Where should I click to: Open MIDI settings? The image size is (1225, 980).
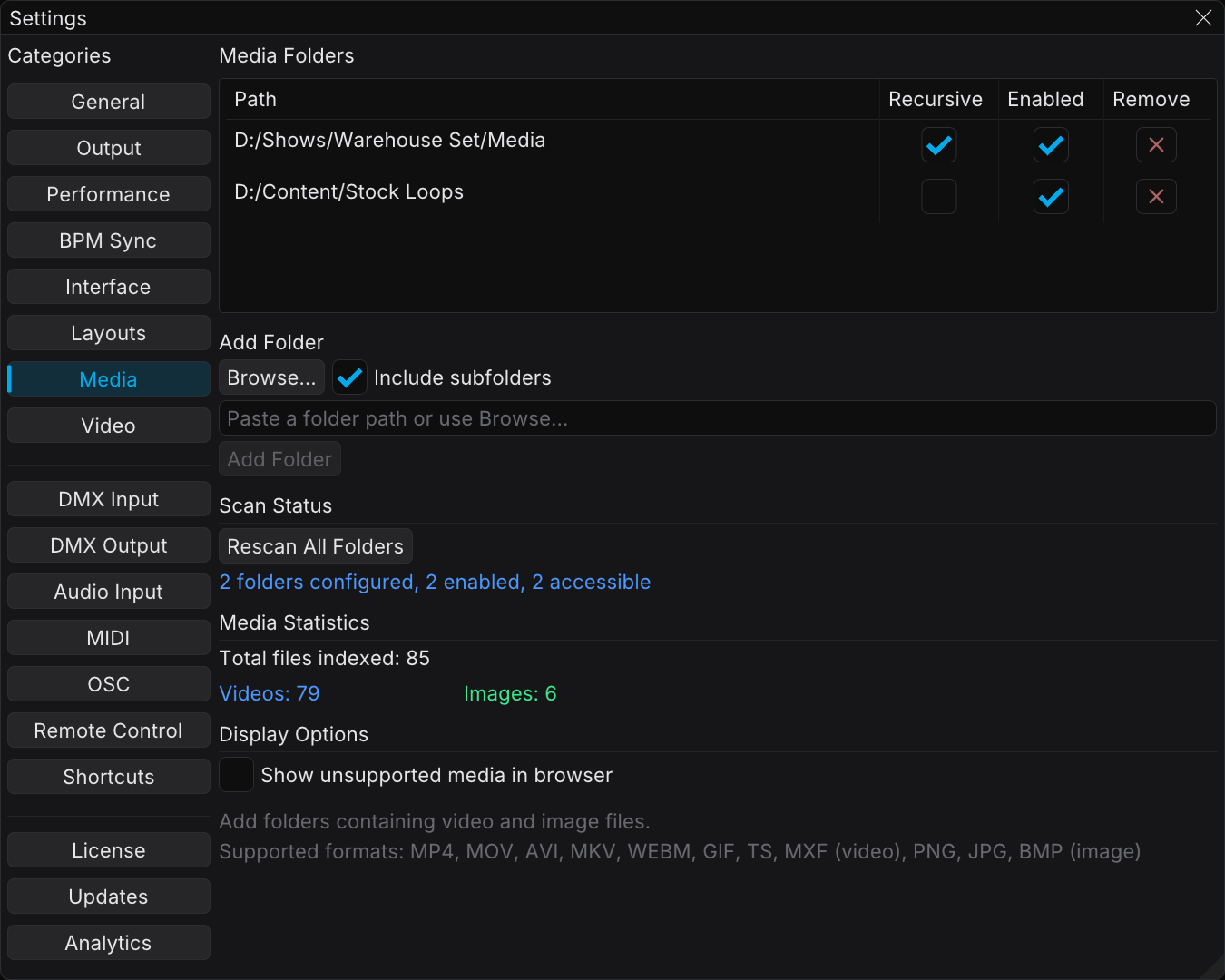(x=109, y=638)
